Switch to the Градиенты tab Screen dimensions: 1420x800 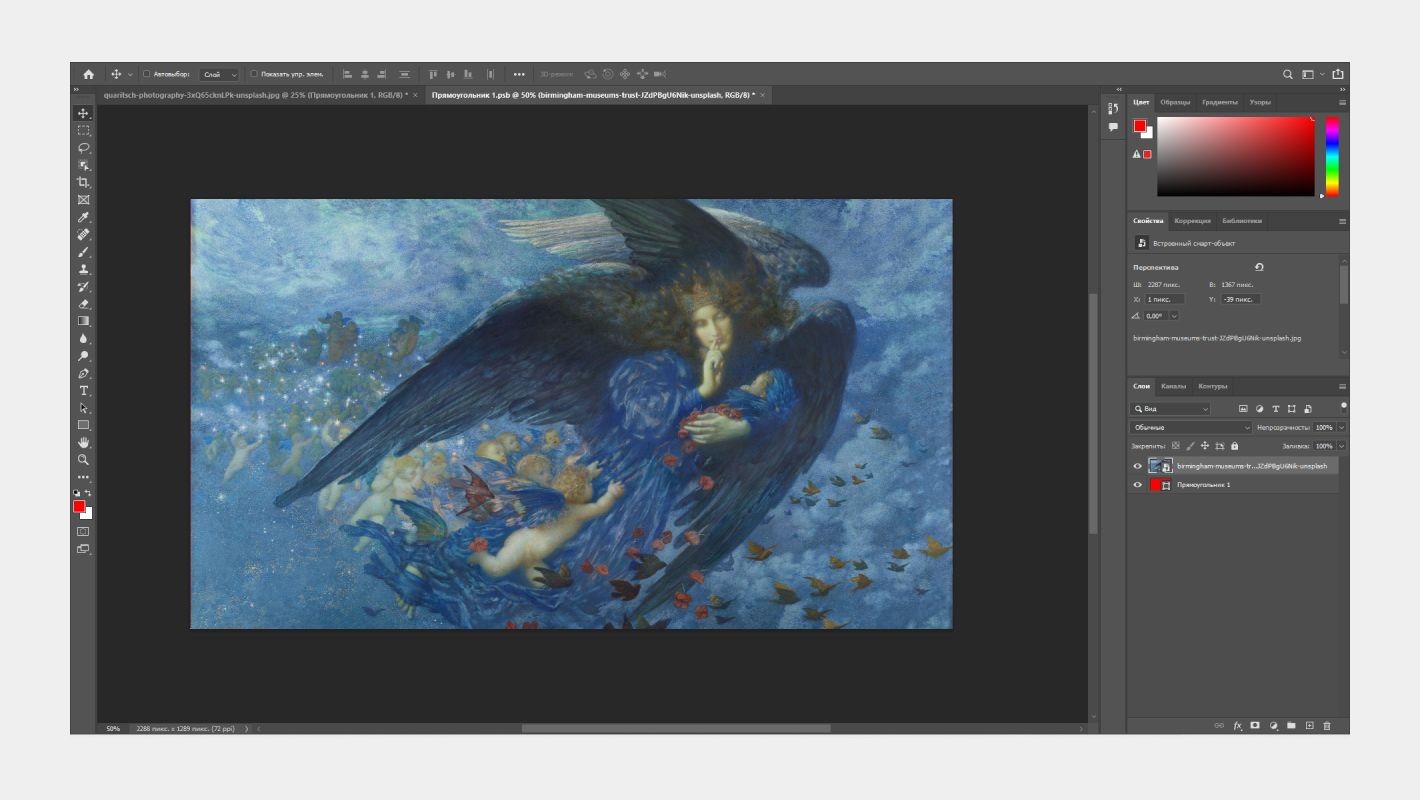[x=1219, y=102]
